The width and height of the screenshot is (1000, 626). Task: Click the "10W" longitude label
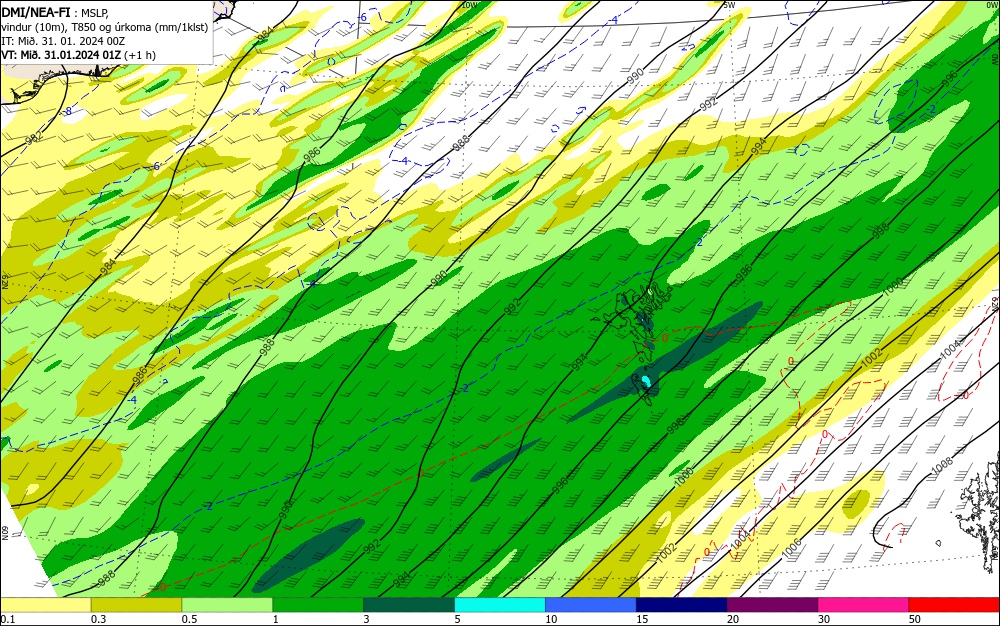pos(469,5)
